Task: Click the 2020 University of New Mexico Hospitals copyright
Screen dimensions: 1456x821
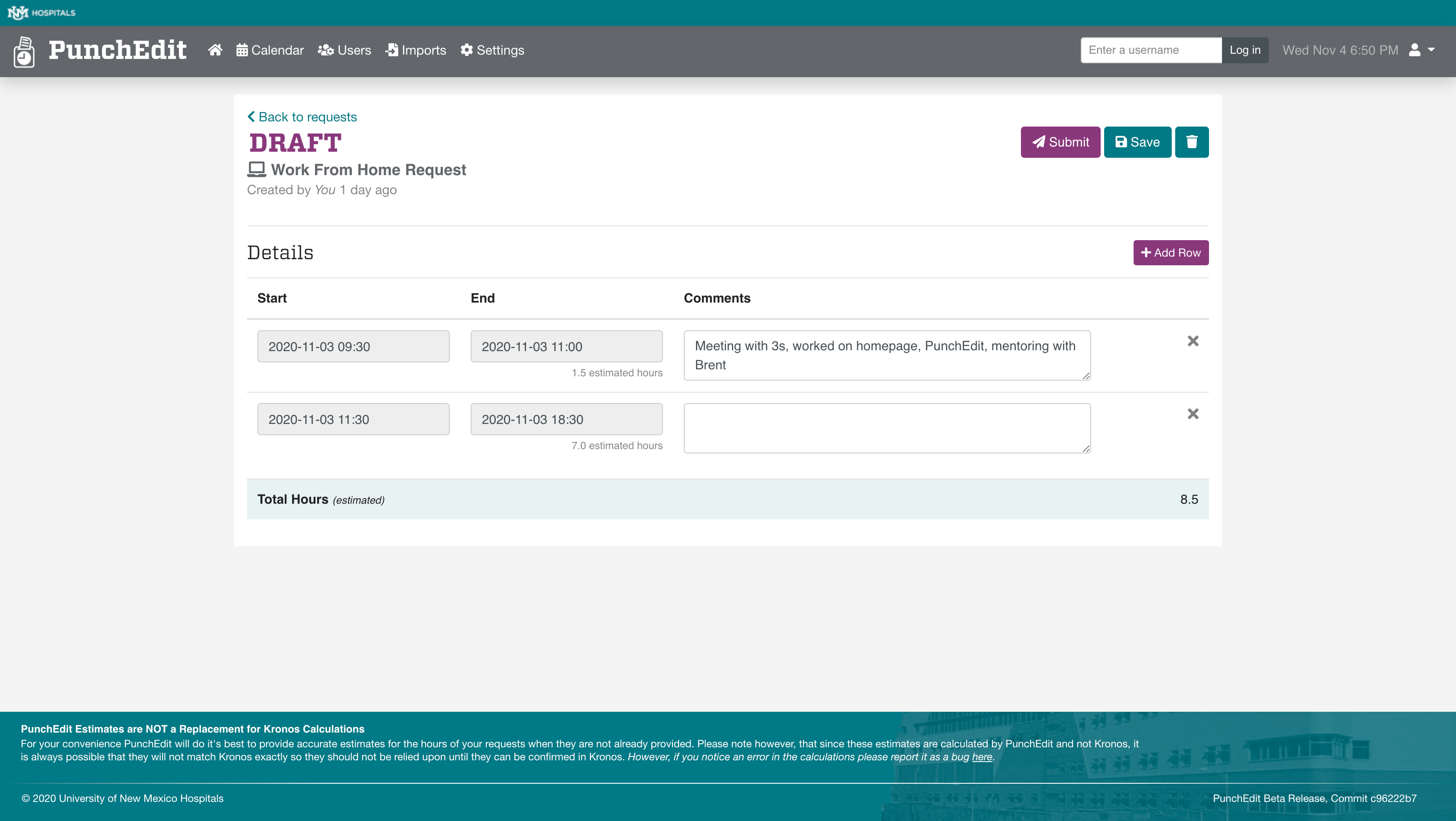Action: [x=122, y=798]
